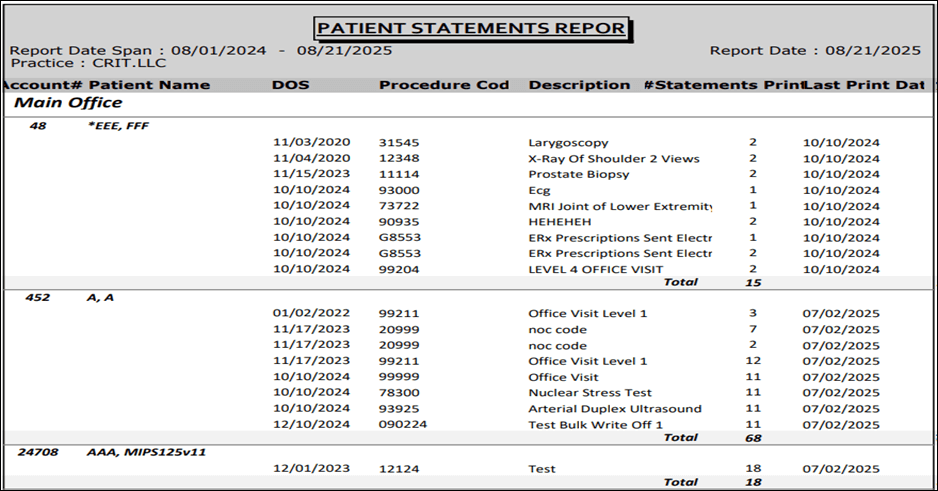Click Arterial Duplex Ultrasound description
Viewport: 938px width, 491px height.
click(614, 409)
